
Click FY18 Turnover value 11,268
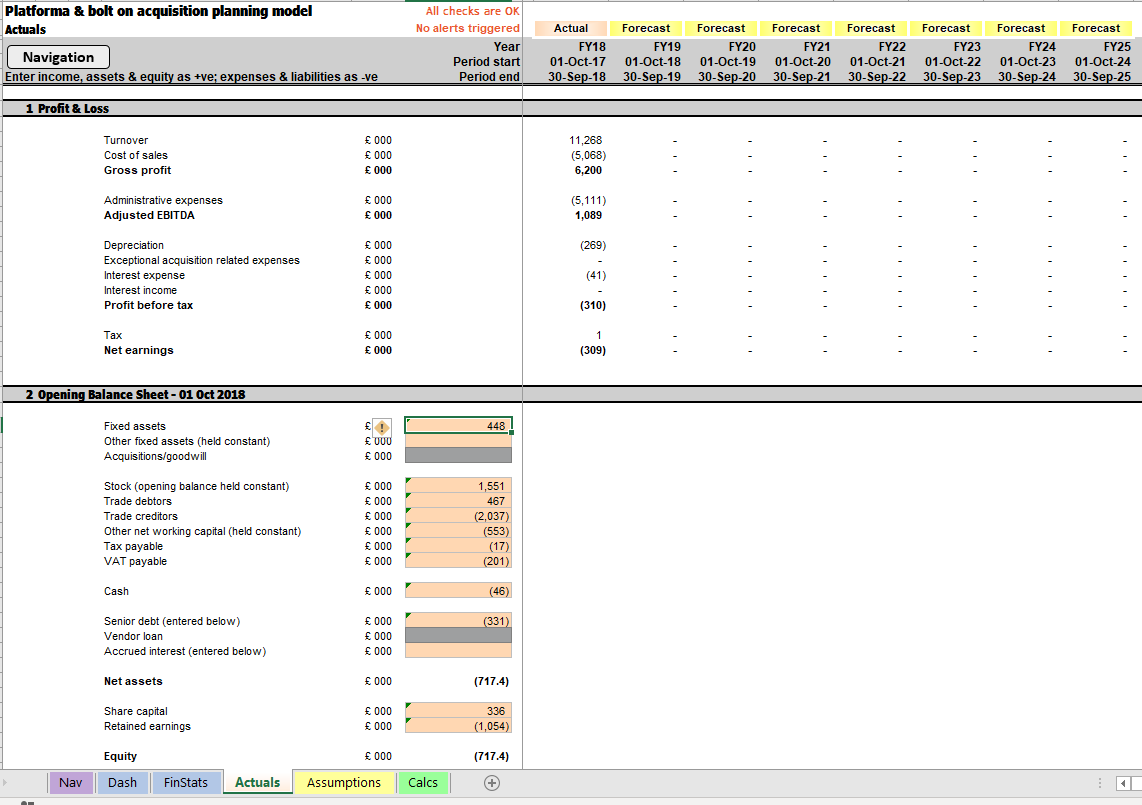(x=586, y=140)
